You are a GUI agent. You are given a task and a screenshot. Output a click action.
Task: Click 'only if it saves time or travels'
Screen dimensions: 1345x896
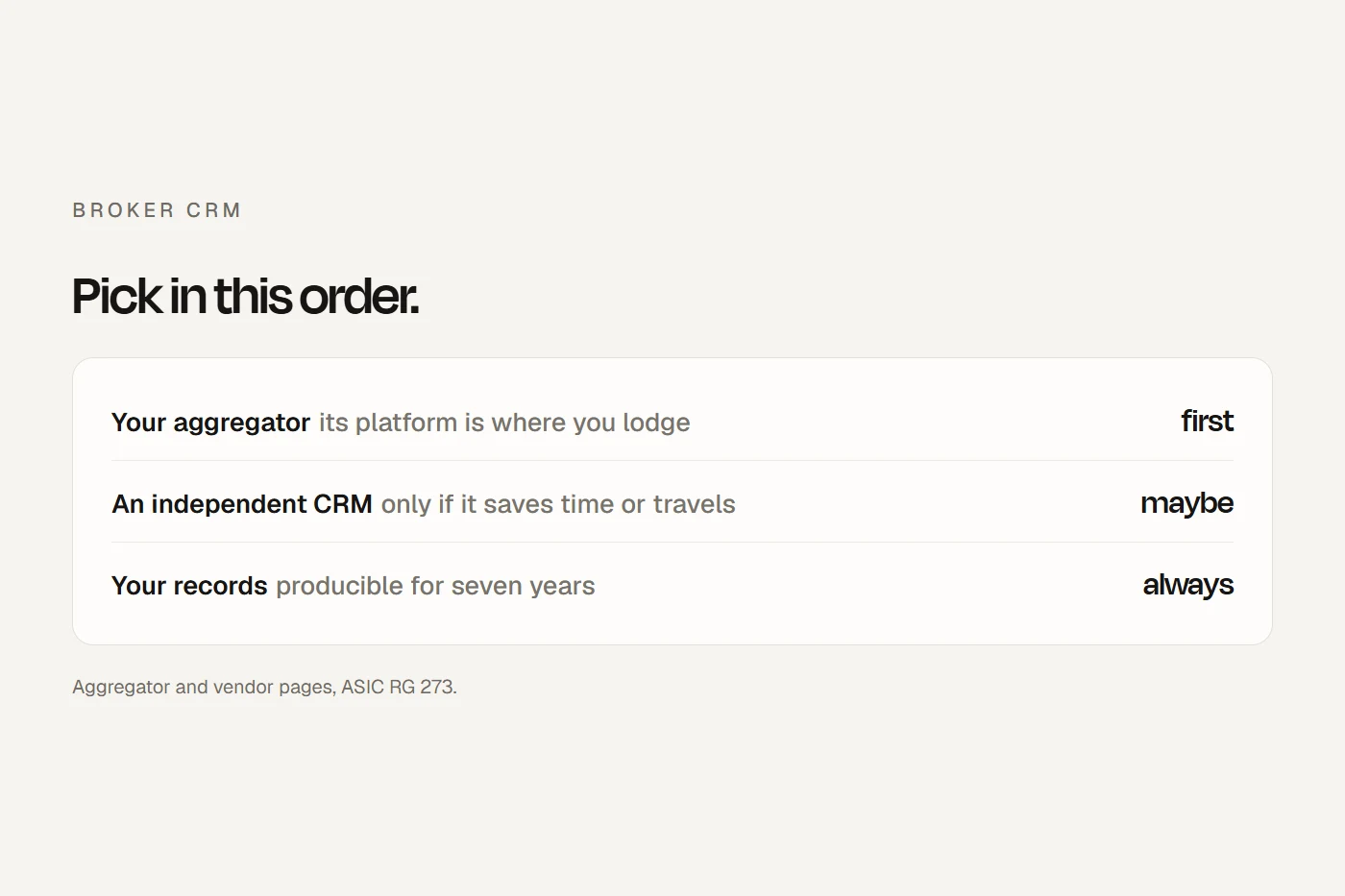point(558,504)
